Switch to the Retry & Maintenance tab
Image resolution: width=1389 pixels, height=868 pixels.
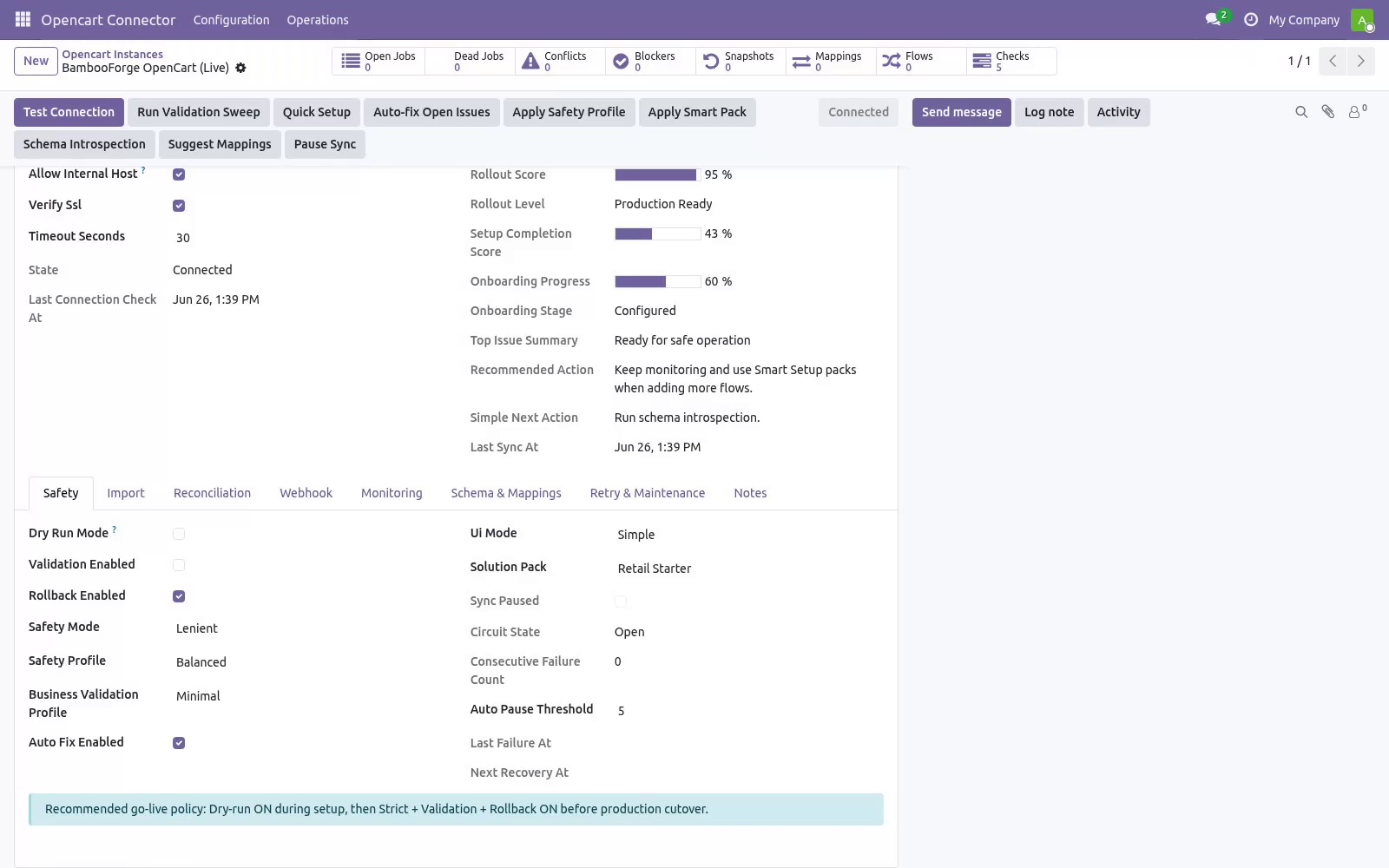click(648, 493)
